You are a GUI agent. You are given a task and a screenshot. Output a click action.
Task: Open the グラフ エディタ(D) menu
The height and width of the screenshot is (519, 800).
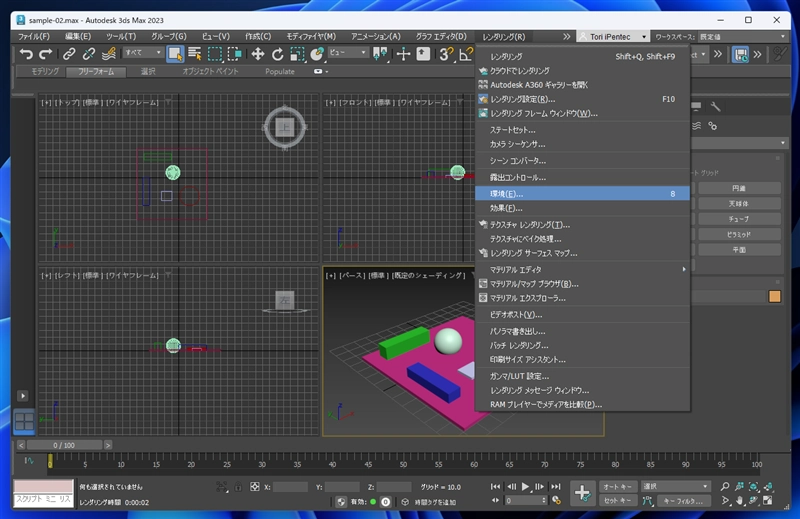tap(441, 37)
